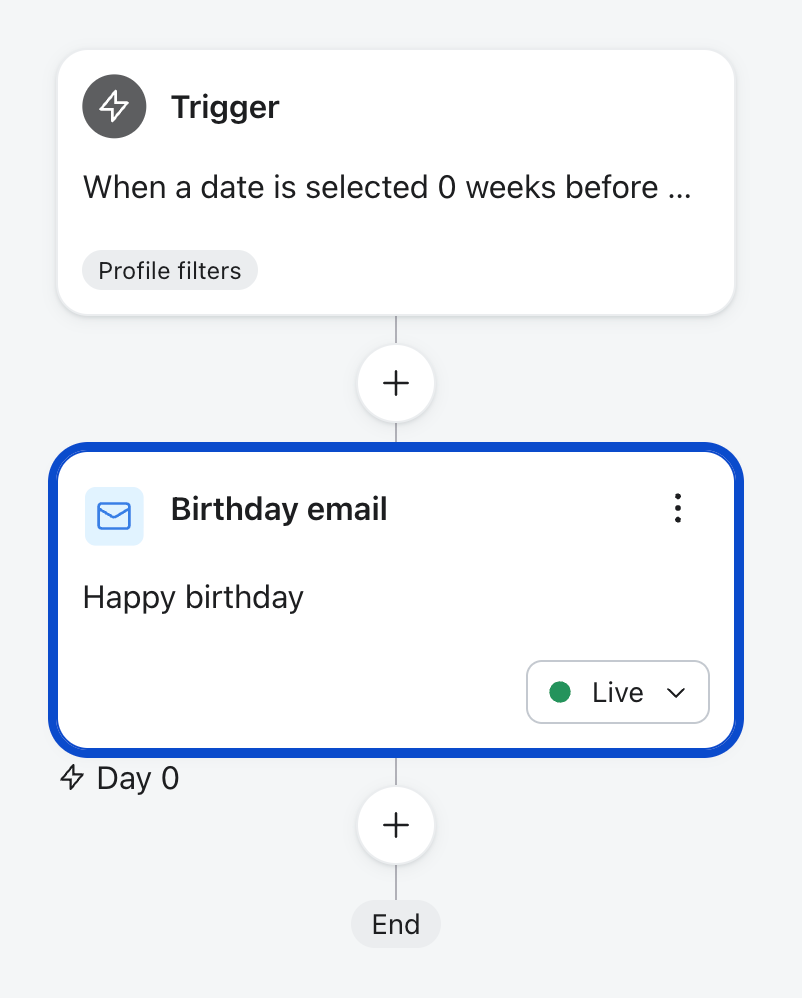Click the blue envelope icon on Birthday email

point(114,516)
